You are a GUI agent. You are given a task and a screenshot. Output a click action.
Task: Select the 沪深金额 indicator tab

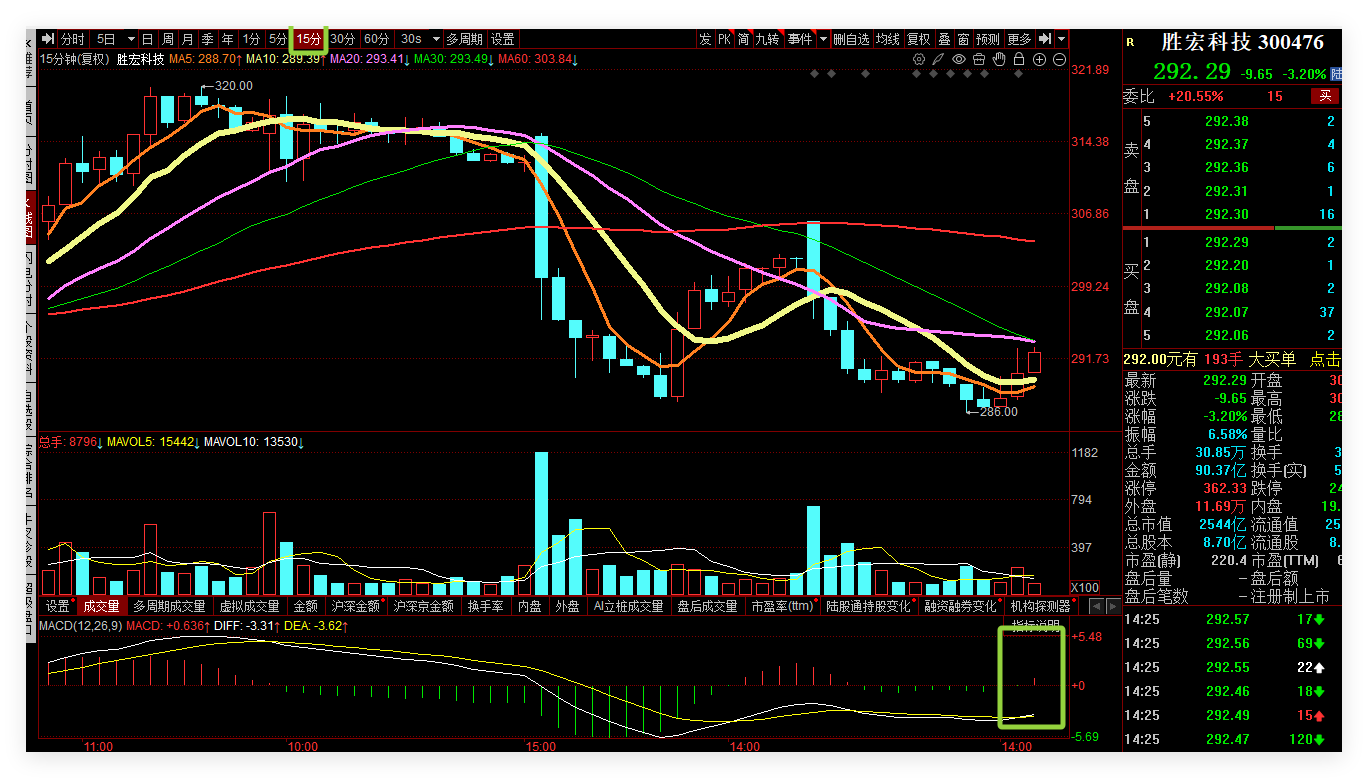coord(356,606)
